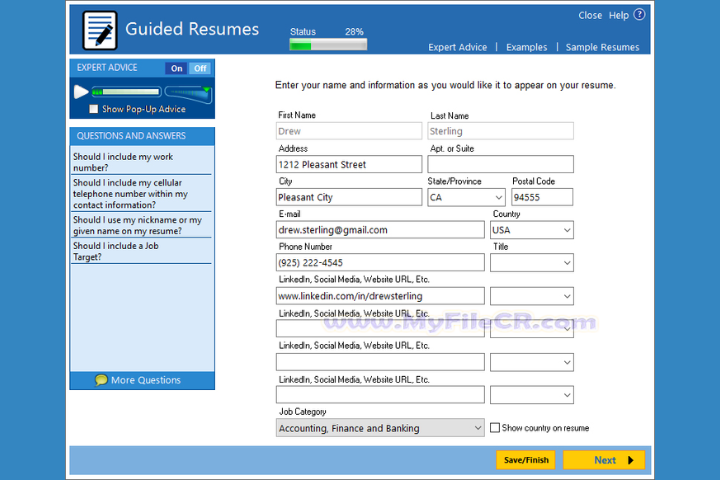Open type dropdown beside third URL field
The height and width of the screenshot is (480, 720).
tap(532, 362)
